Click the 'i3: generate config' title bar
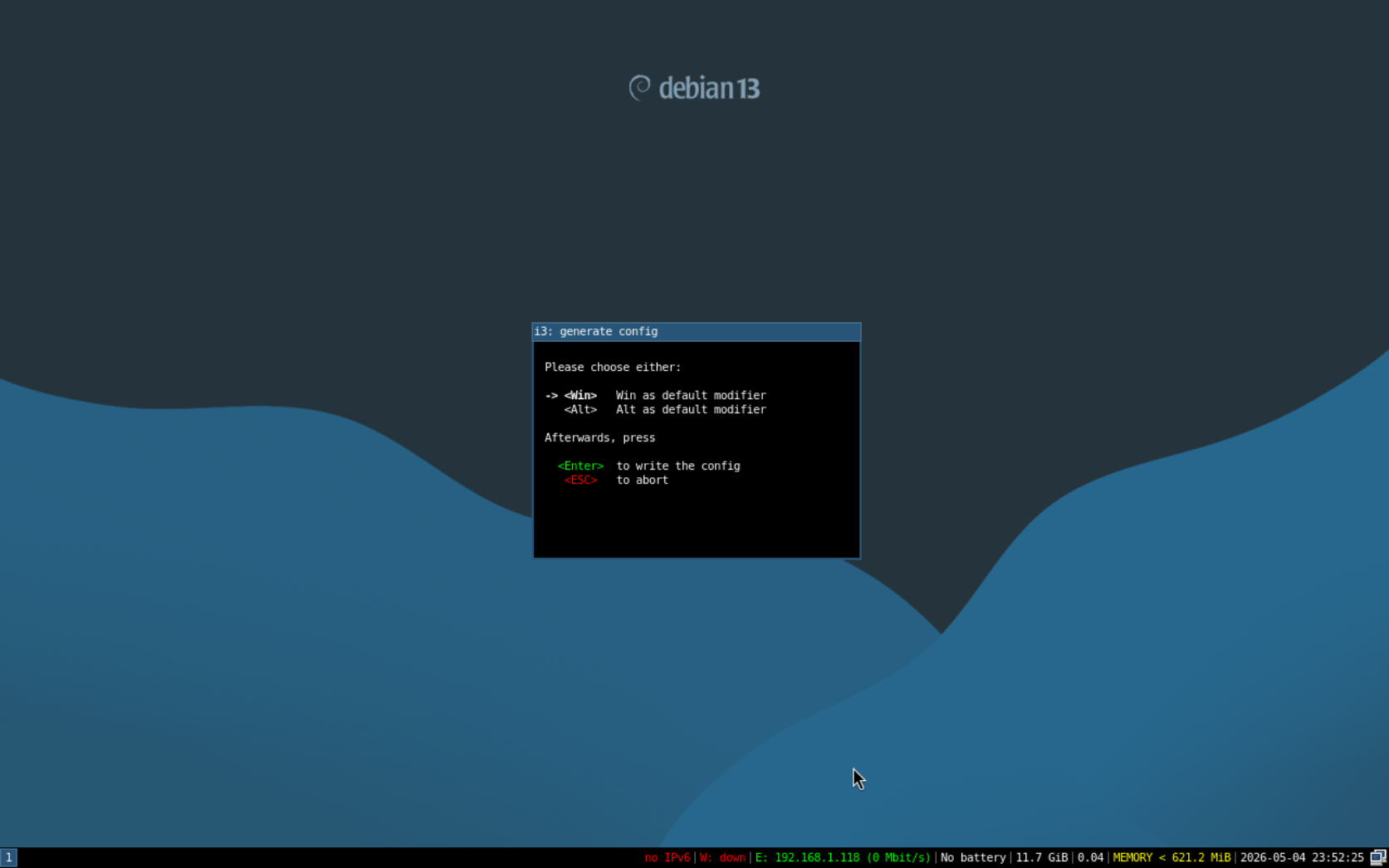 point(697,332)
